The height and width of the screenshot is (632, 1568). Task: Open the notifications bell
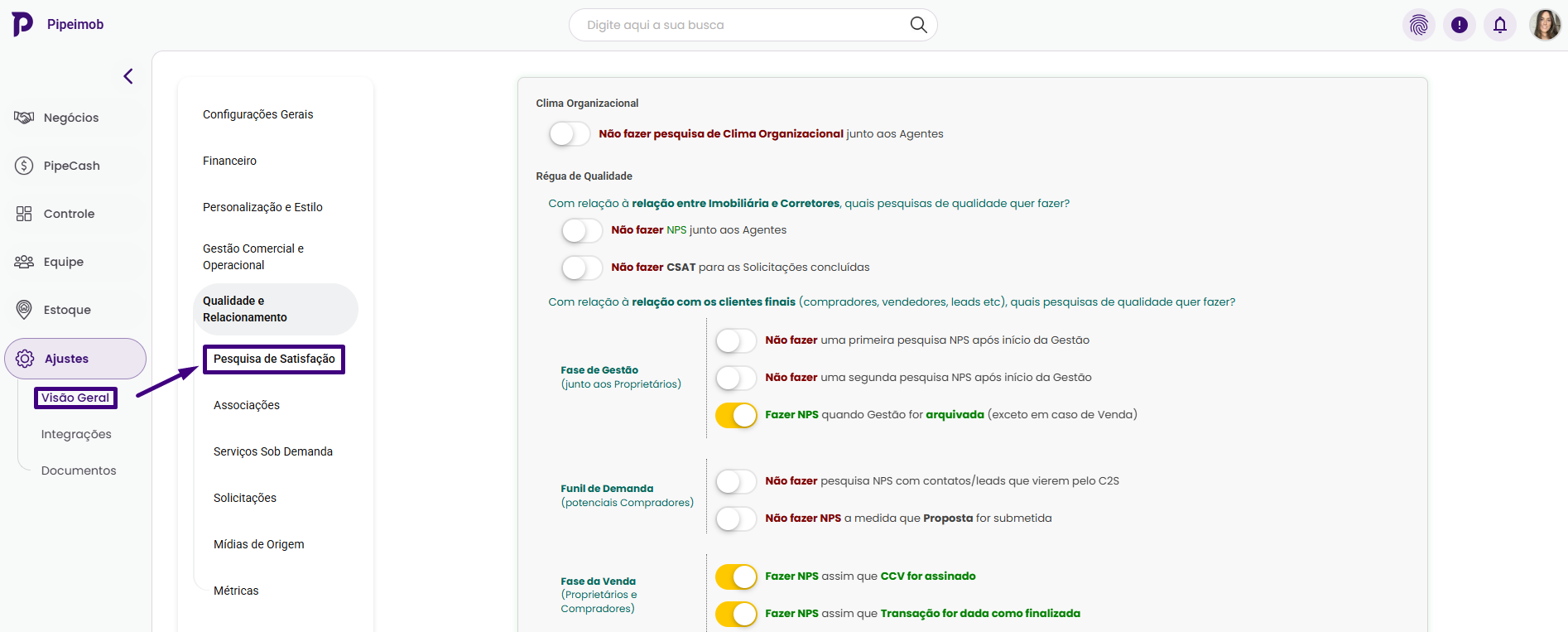coord(1500,25)
